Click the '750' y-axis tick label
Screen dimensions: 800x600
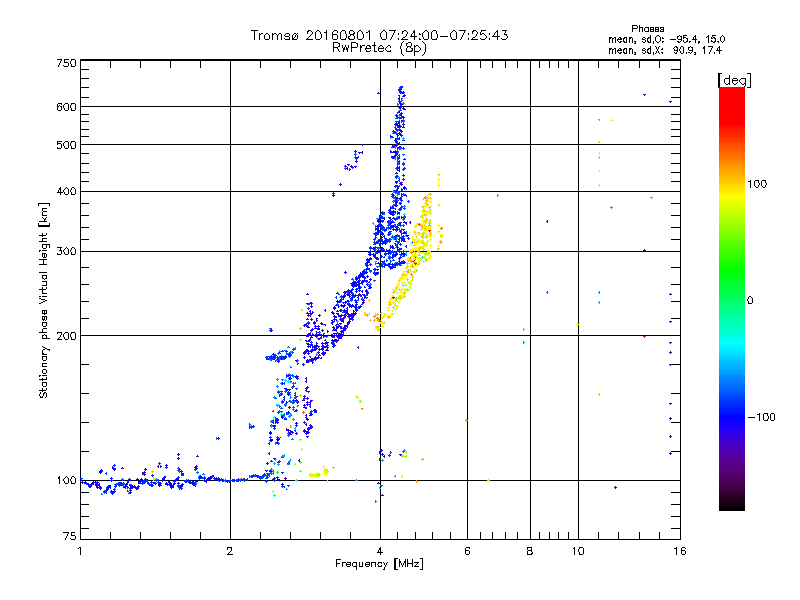[x=66, y=63]
